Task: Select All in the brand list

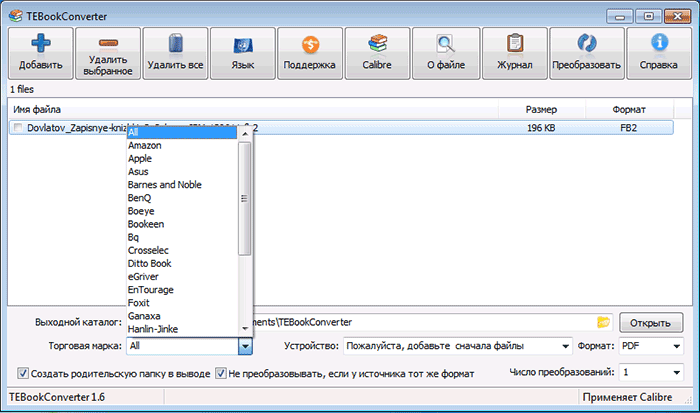Action: (x=182, y=132)
